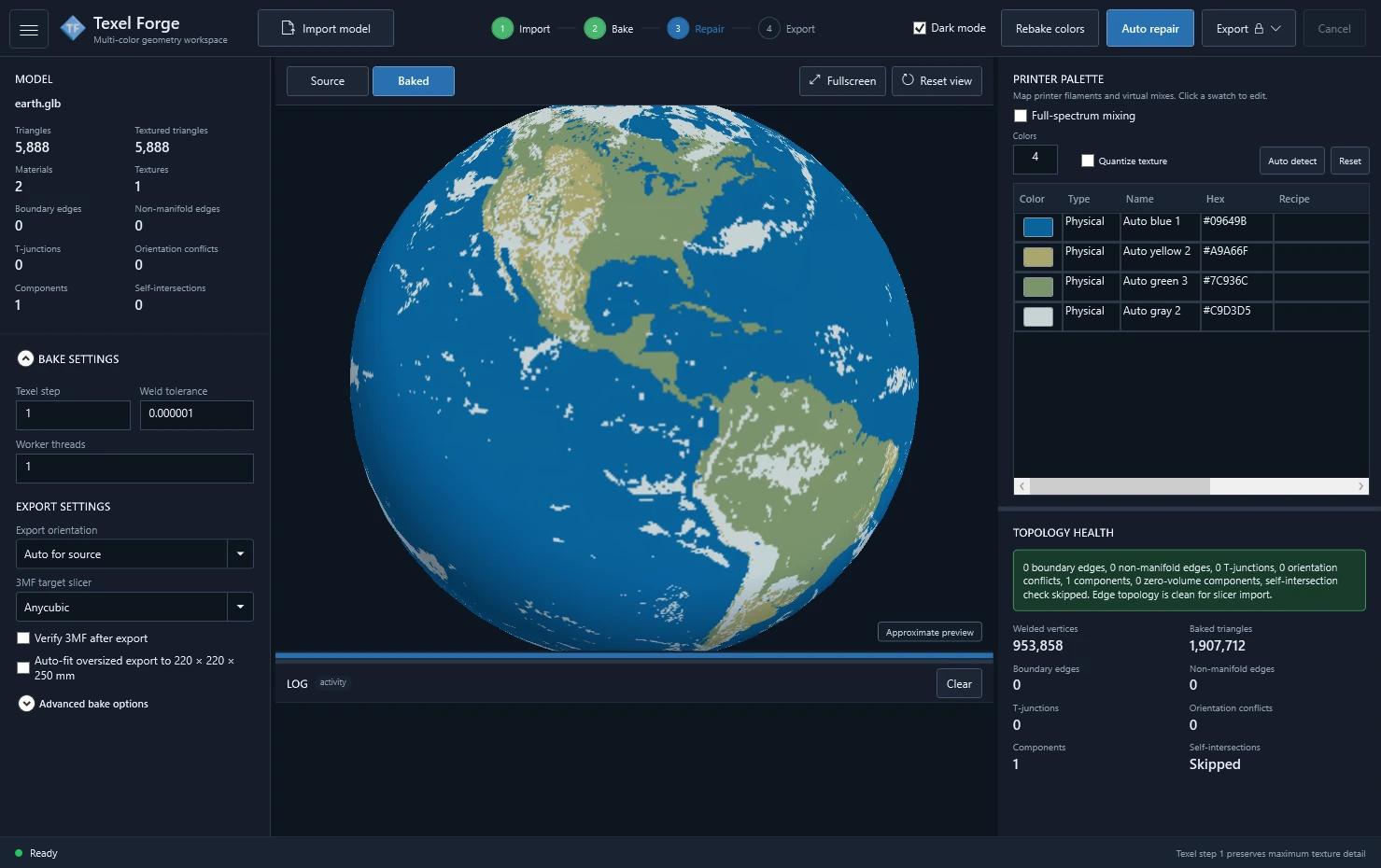Viewport: 1381px width, 868px height.
Task: Click the palette scrollbar left arrow
Action: (1022, 486)
